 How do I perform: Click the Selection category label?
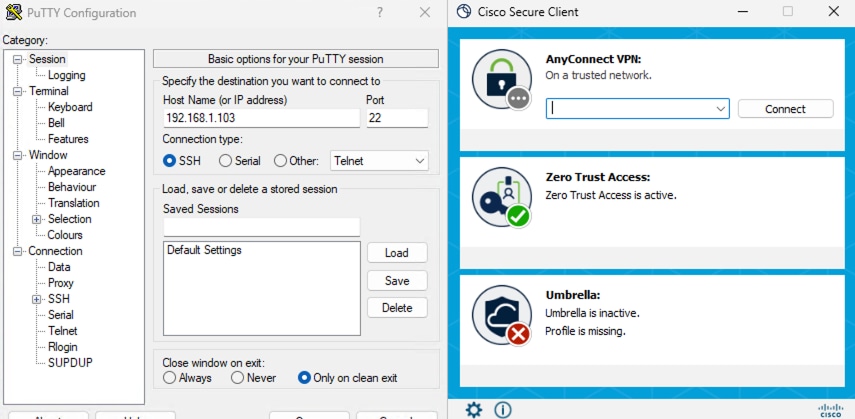pos(69,219)
